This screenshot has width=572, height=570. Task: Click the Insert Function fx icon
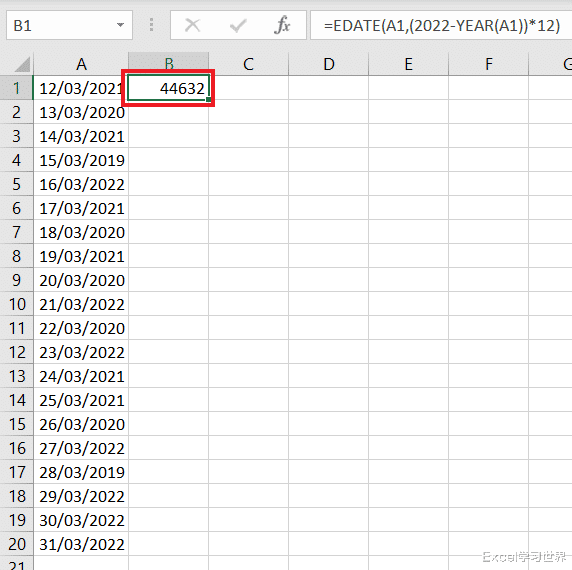[x=282, y=26]
